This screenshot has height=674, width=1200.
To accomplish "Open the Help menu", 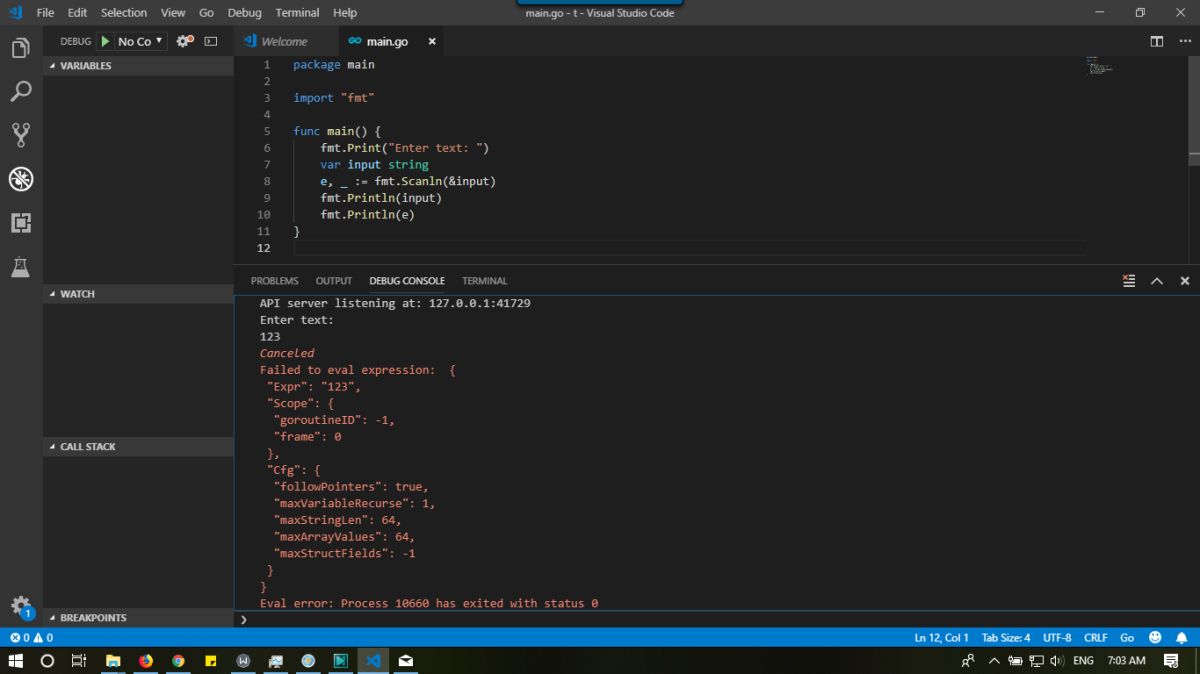I will [x=345, y=13].
